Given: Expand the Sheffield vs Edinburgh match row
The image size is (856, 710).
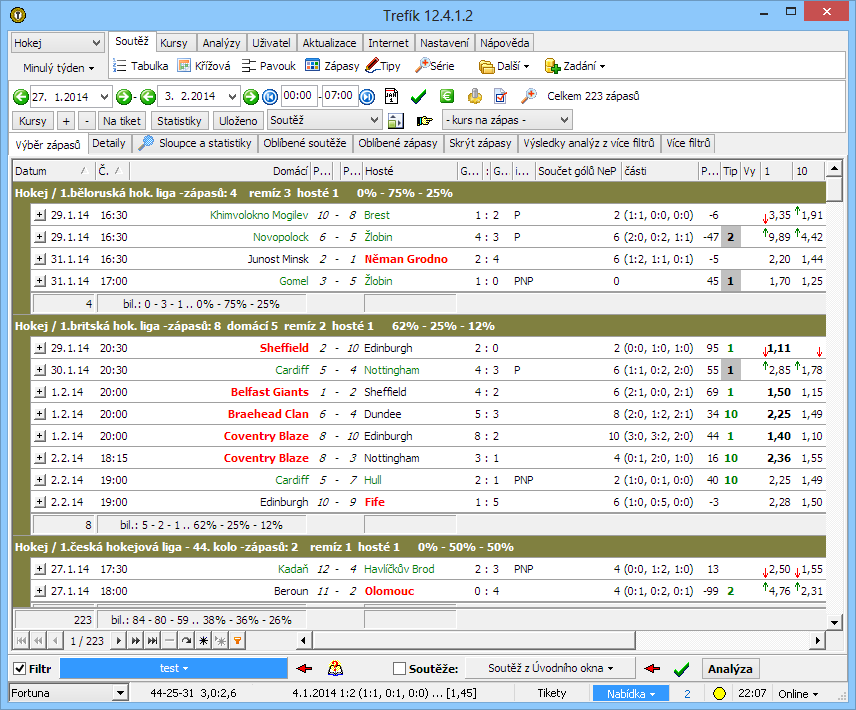Looking at the screenshot, I should click(x=40, y=349).
